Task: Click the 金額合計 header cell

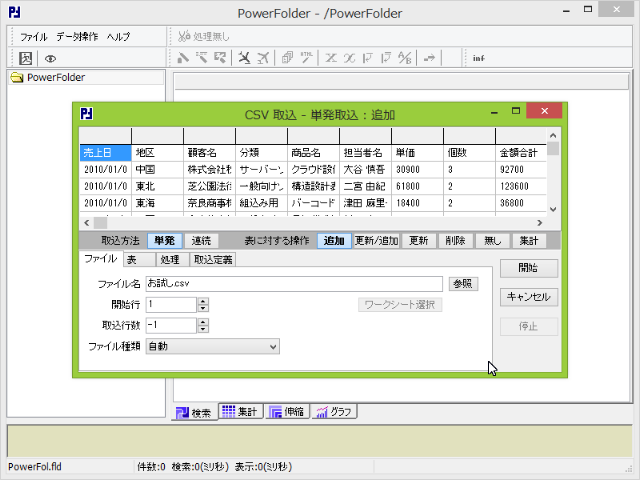Action: pos(520,153)
